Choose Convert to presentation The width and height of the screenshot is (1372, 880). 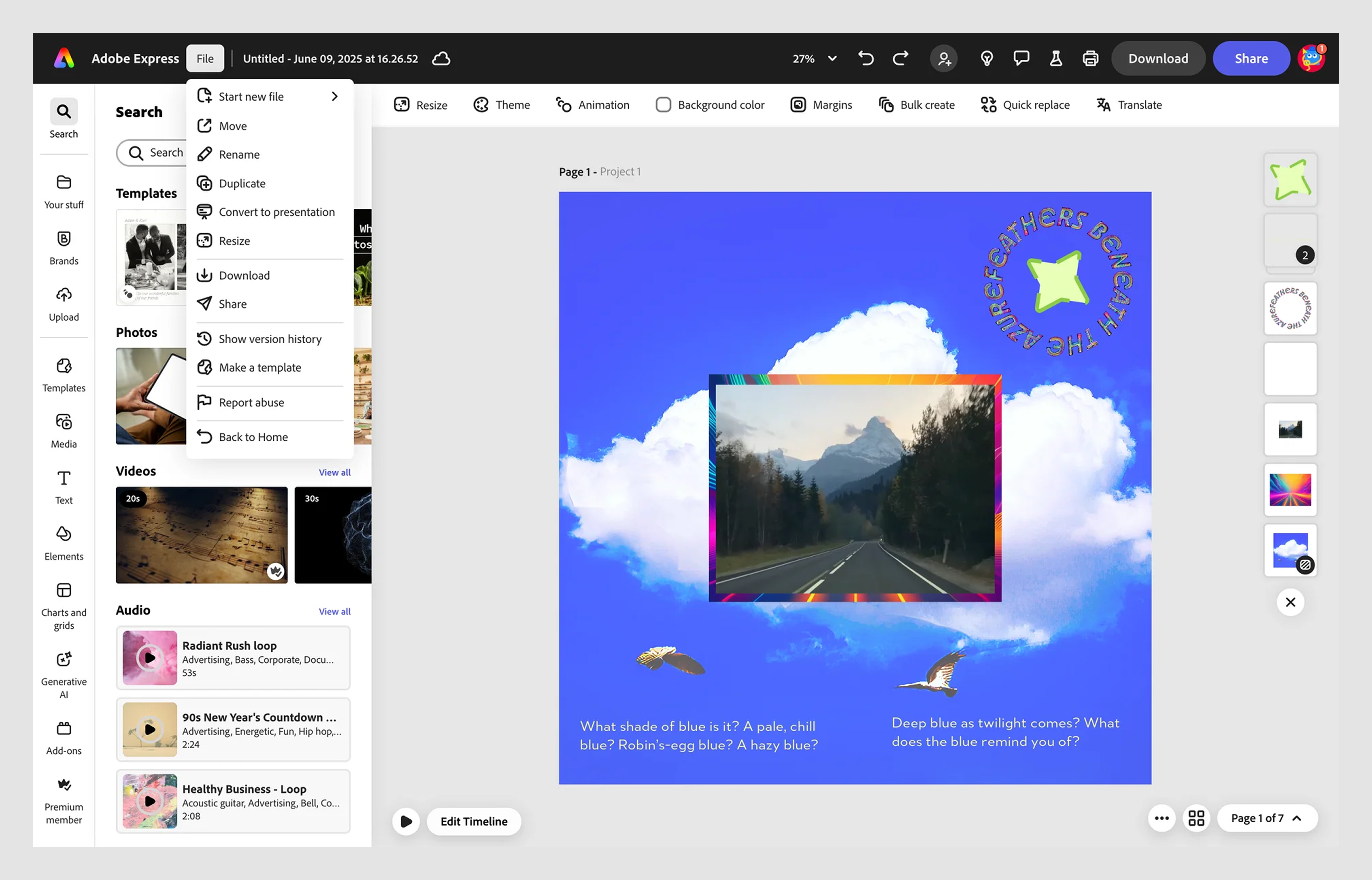point(270,212)
